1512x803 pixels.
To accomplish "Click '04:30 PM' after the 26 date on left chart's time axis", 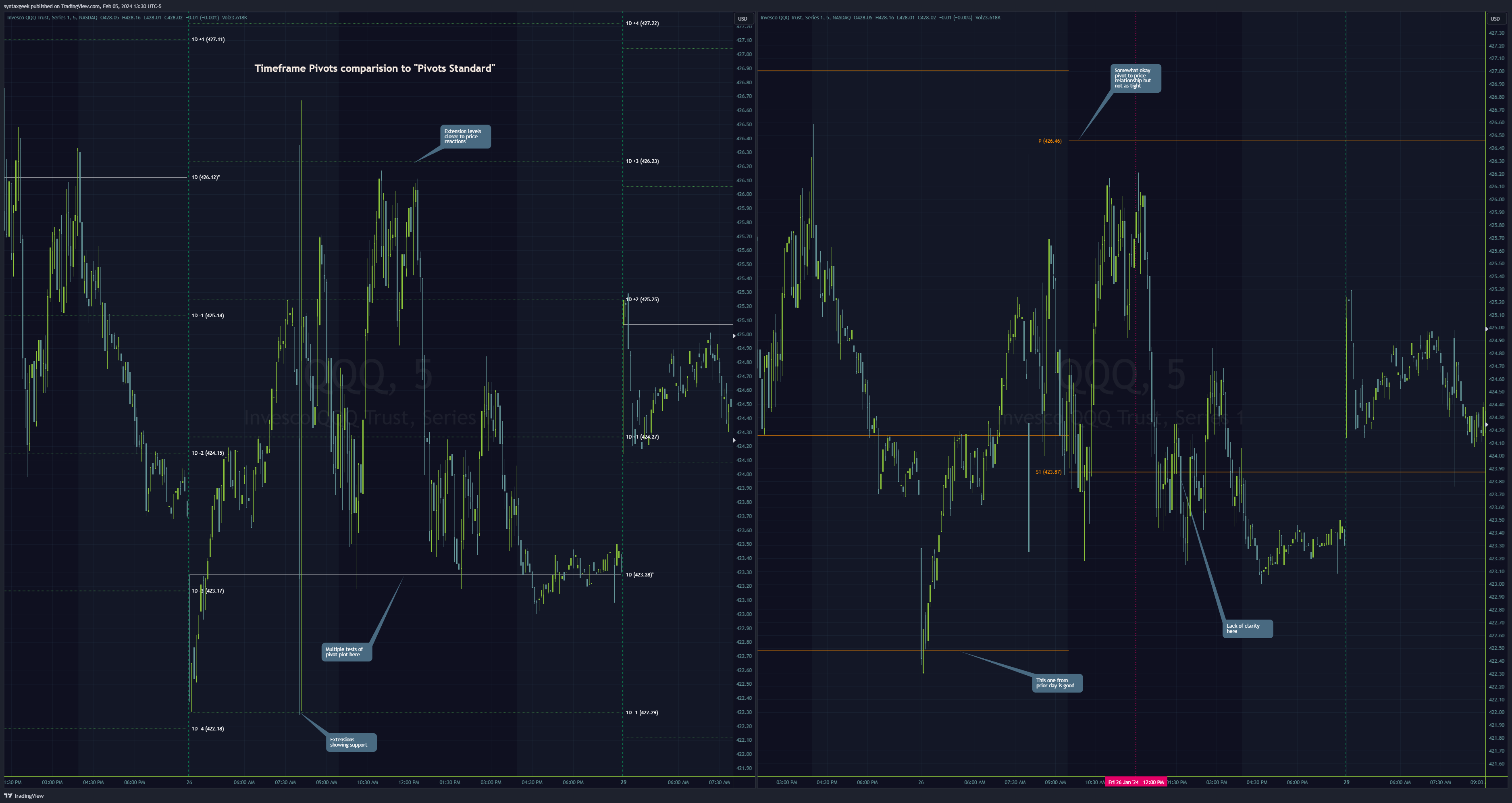I will pyautogui.click(x=532, y=782).
